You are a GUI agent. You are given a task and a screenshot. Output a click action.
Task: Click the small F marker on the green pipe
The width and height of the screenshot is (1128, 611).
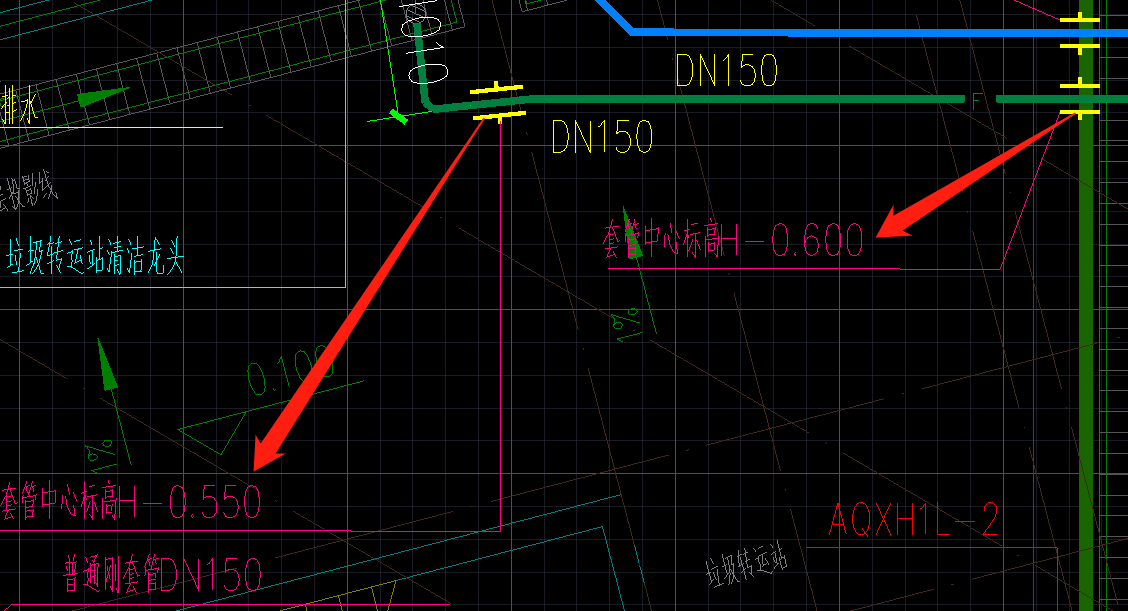coord(977,101)
